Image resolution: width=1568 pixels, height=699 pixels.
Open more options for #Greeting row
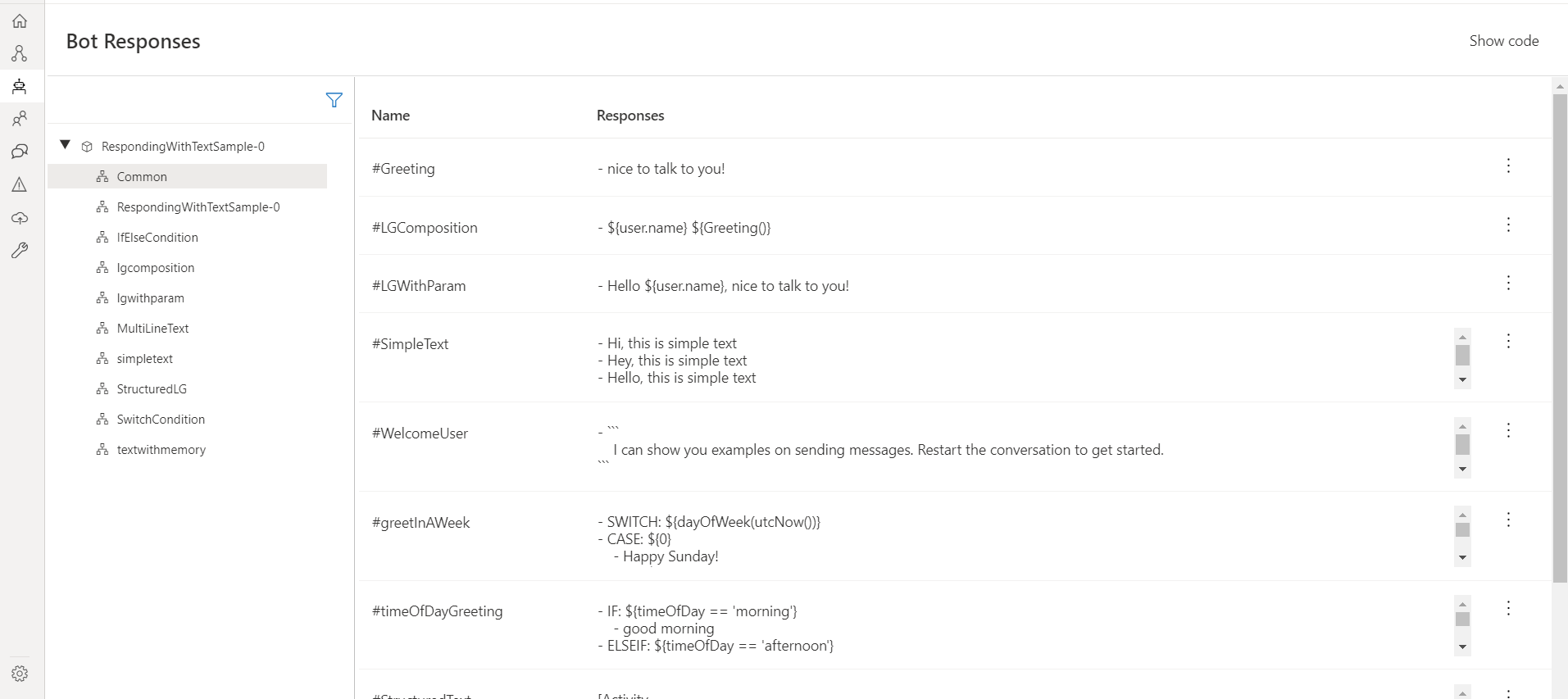click(1508, 166)
